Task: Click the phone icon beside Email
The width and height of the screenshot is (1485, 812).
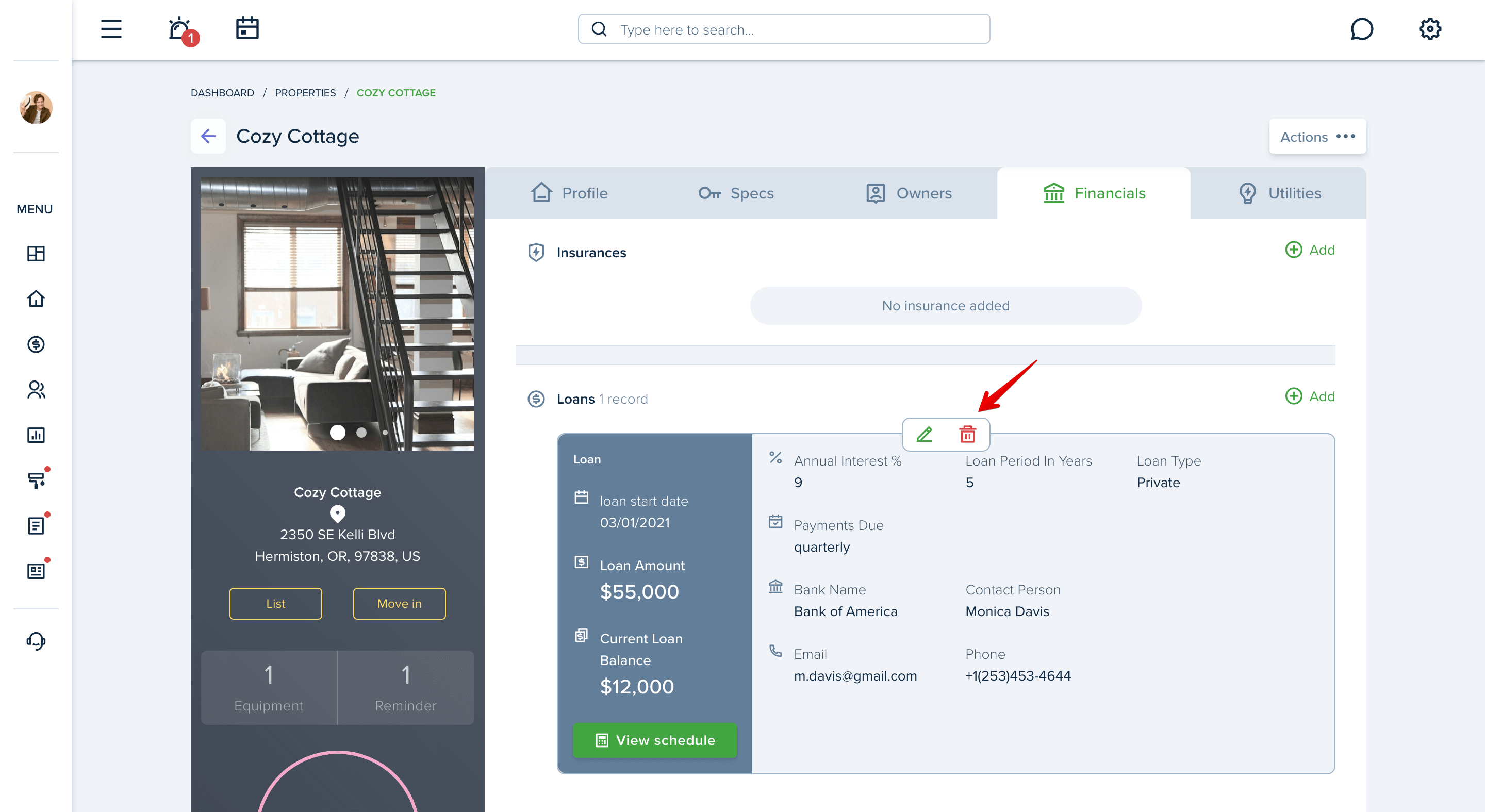Action: tap(775, 651)
